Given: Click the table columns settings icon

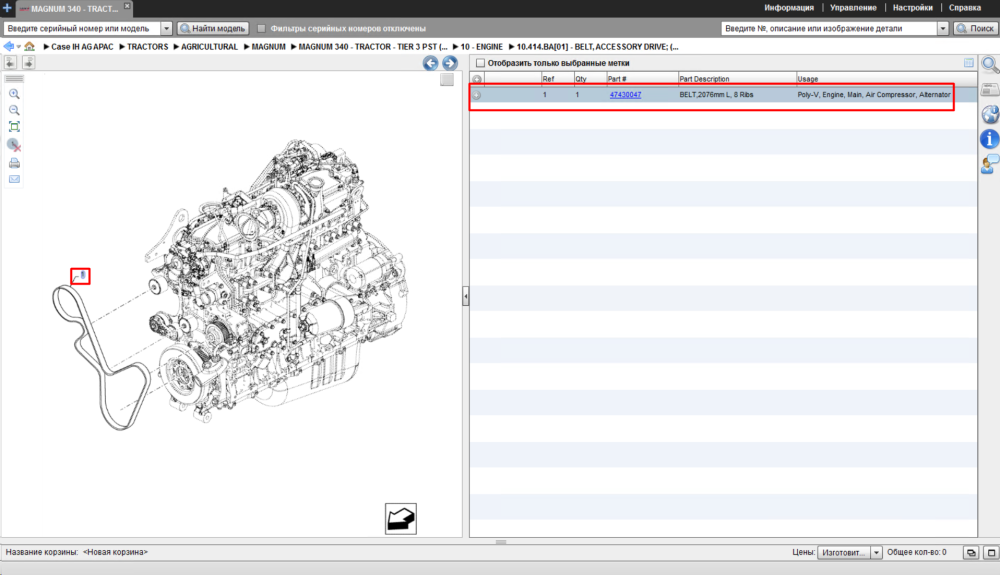Looking at the screenshot, I should 969,62.
